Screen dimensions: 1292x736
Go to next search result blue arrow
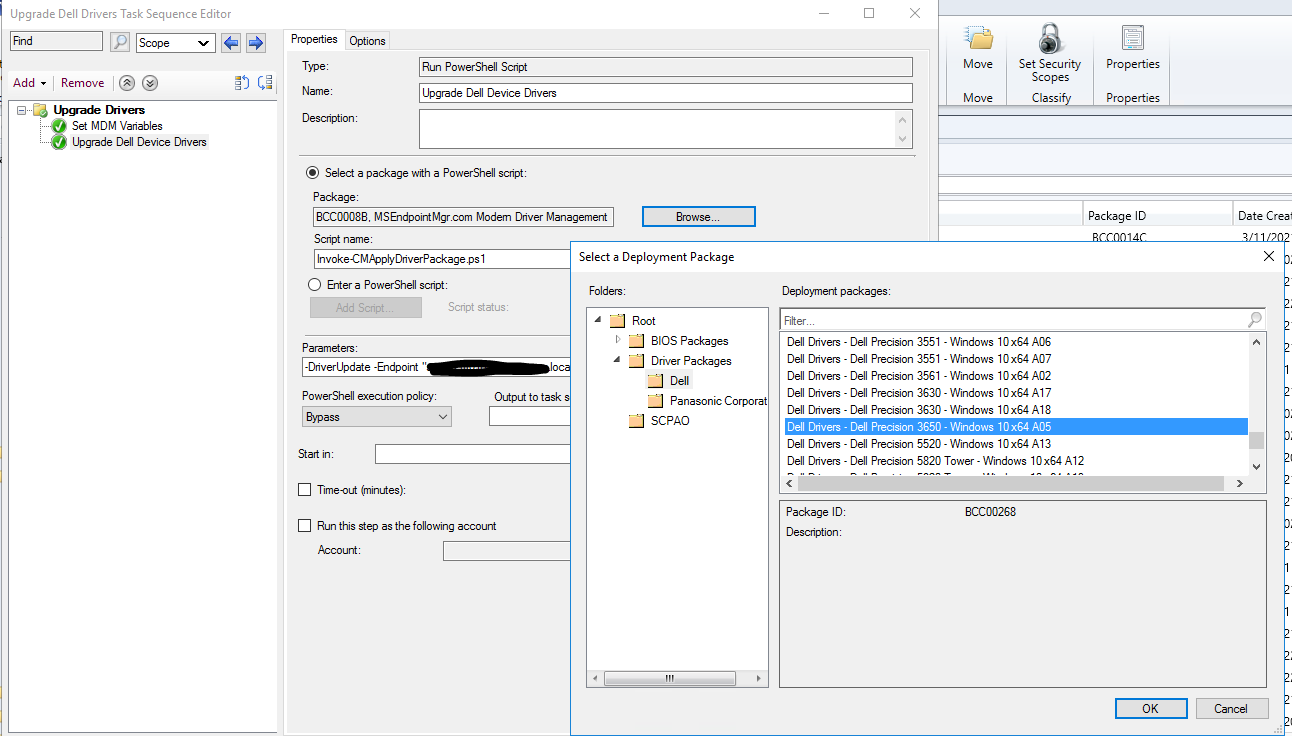[x=255, y=42]
